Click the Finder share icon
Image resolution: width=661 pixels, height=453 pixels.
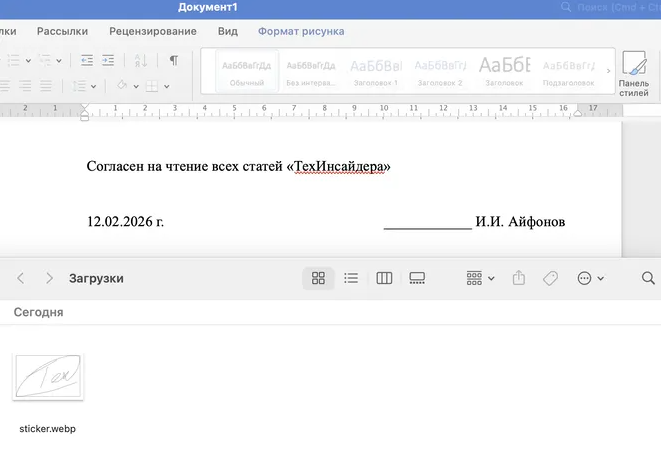pyautogui.click(x=519, y=278)
